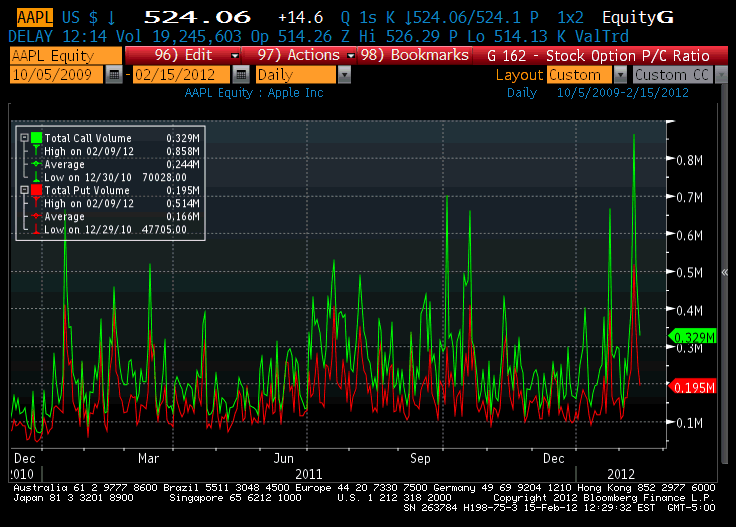736x527 pixels.
Task: Click the 0.8M y-axis label
Action: [x=689, y=160]
